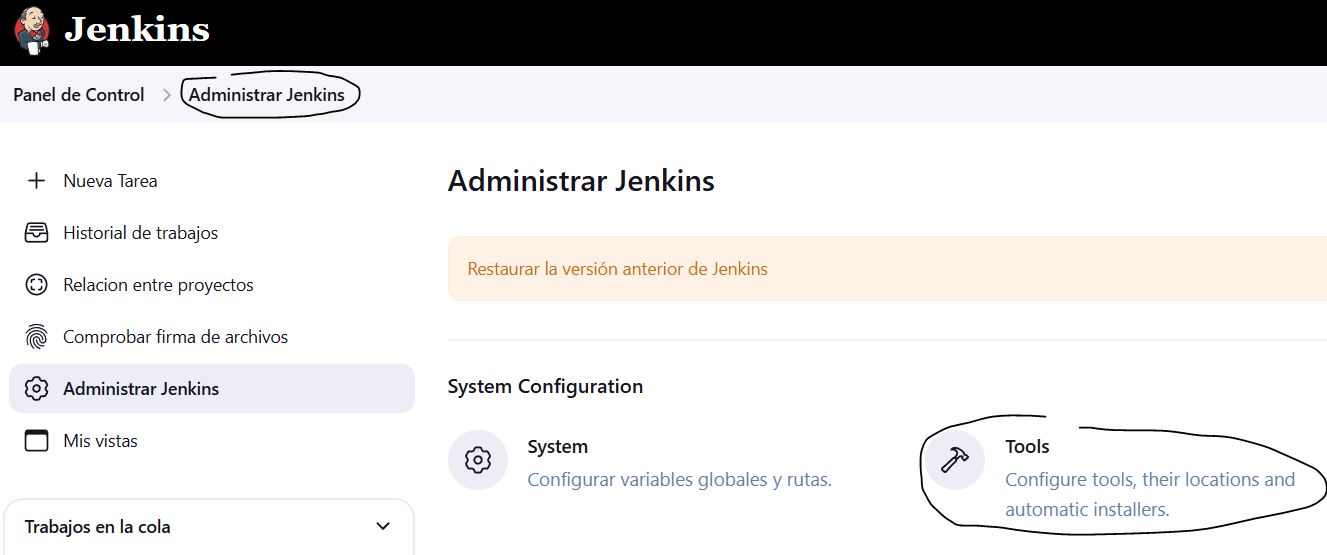Click Restaurar la versión anterior de Jenkins
The height and width of the screenshot is (555, 1327).
coord(618,269)
